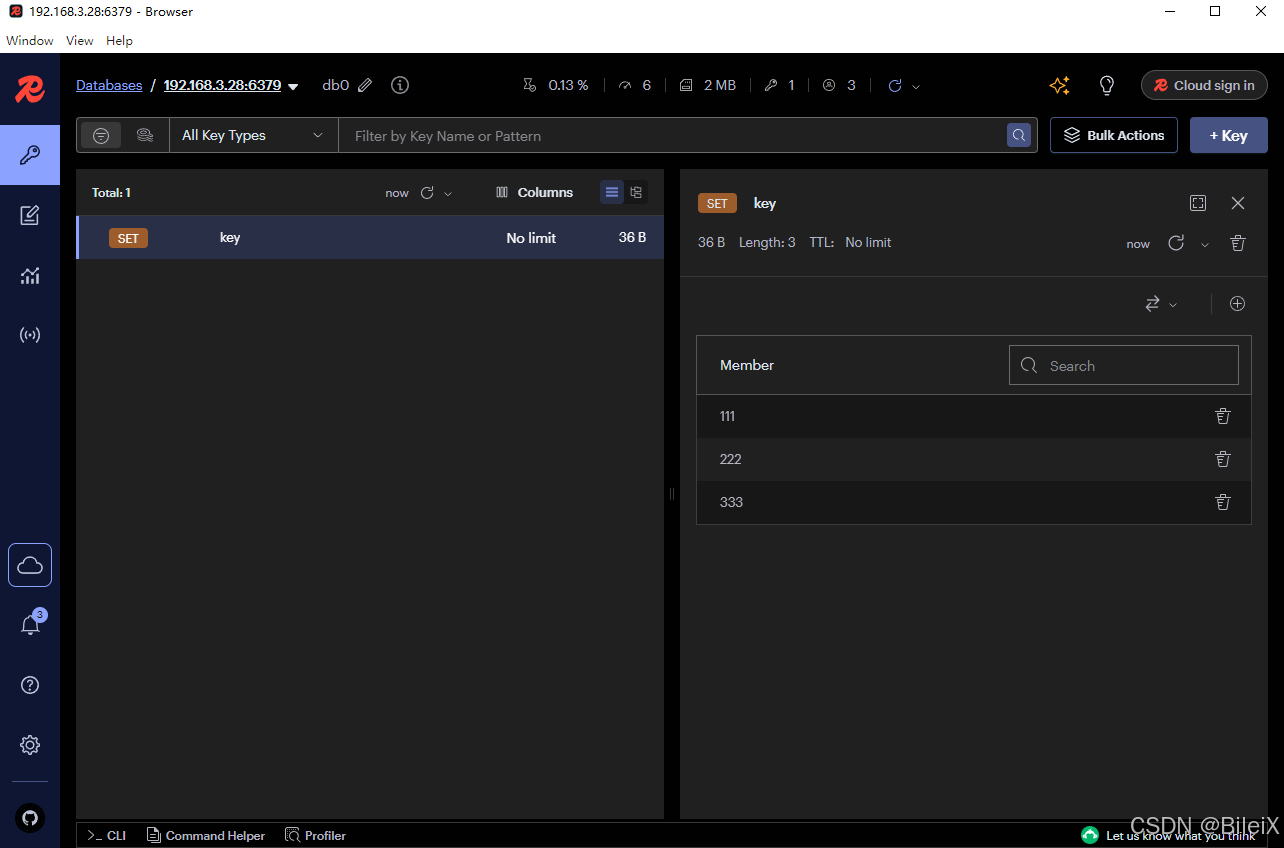Image resolution: width=1284 pixels, height=848 pixels.
Task: Open auto-refresh dropdown in key details
Action: pyautogui.click(x=1205, y=243)
